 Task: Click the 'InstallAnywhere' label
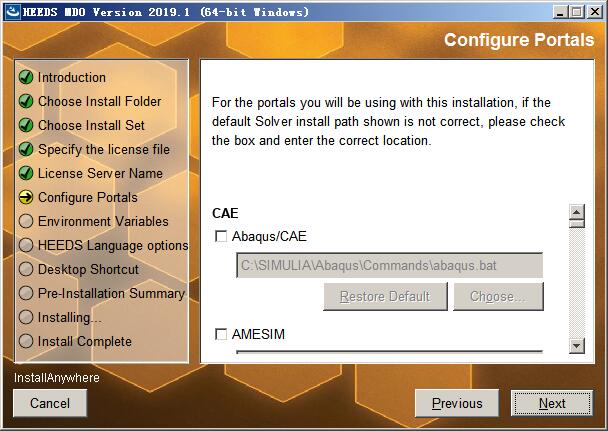pos(57,378)
